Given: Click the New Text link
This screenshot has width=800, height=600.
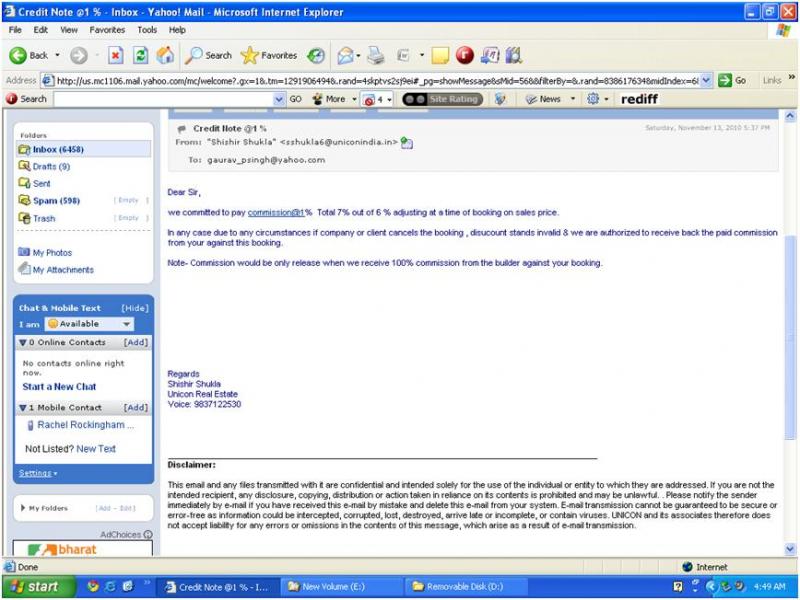Looking at the screenshot, I should (96, 449).
